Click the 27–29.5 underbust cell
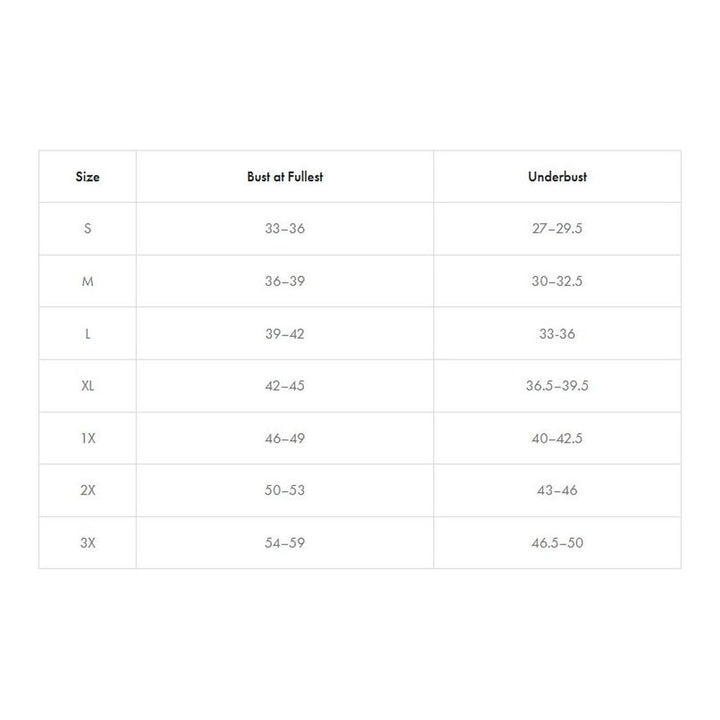The height and width of the screenshot is (720, 720). 557,229
